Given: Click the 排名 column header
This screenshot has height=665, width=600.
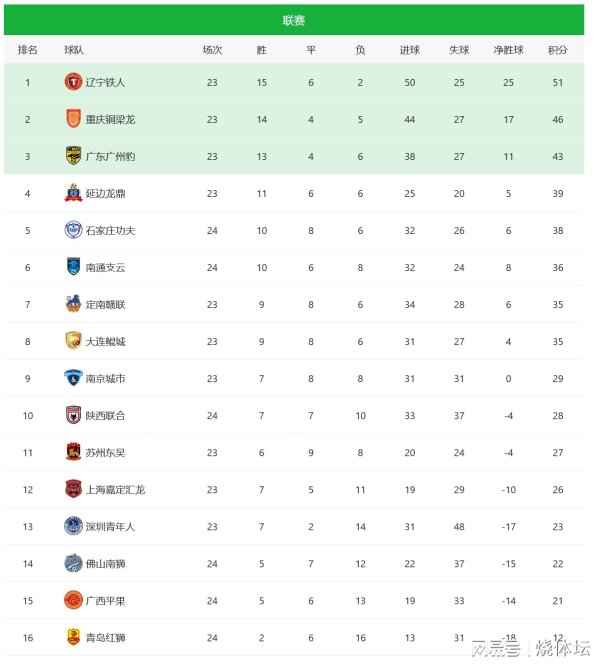Looking at the screenshot, I should pyautogui.click(x=28, y=49).
